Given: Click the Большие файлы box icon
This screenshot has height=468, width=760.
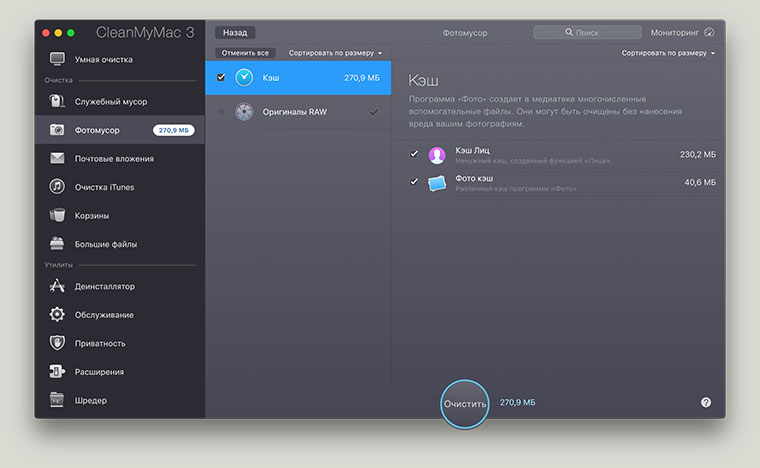Looking at the screenshot, I should (x=57, y=243).
